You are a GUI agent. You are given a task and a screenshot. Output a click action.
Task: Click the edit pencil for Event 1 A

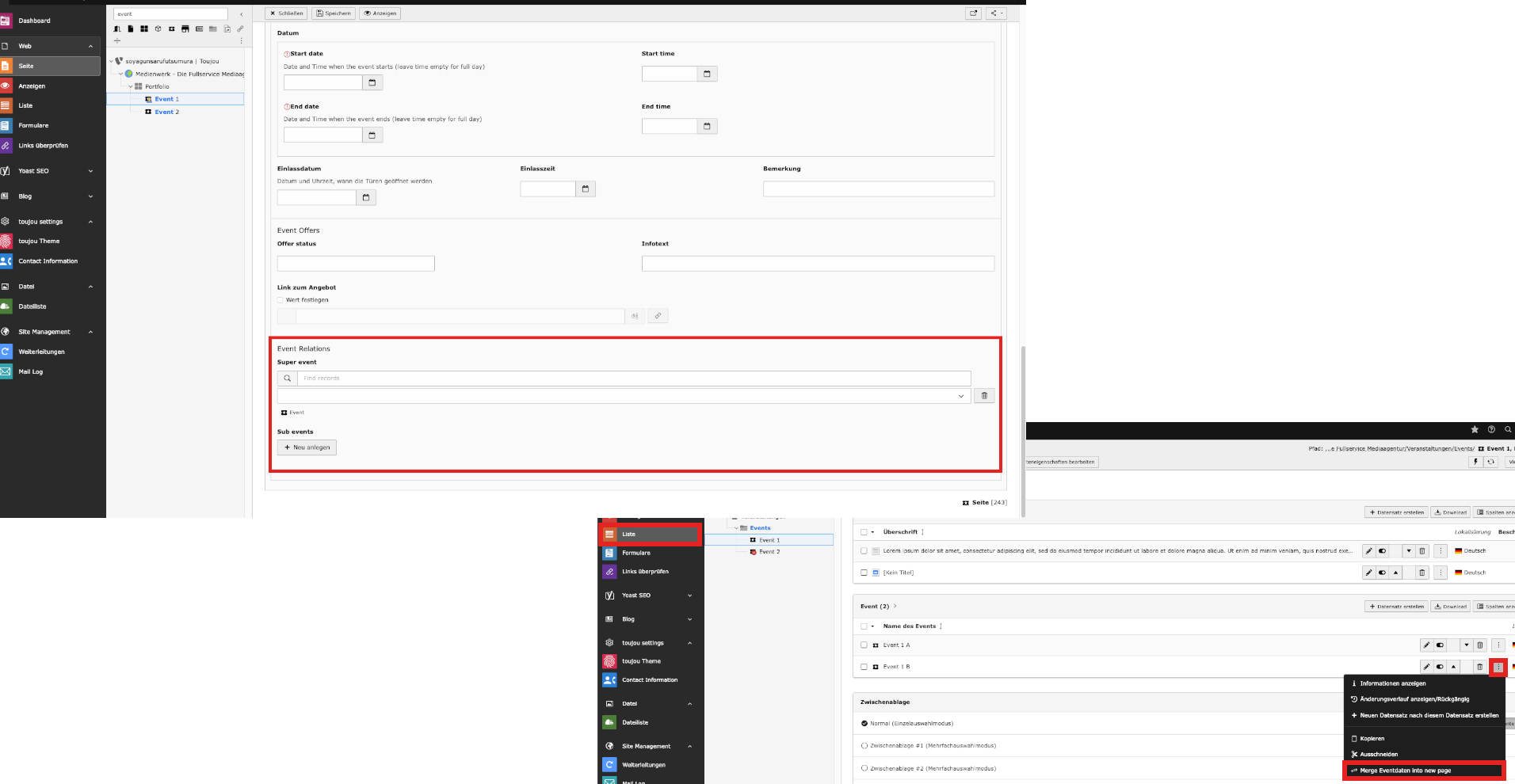tap(1426, 645)
